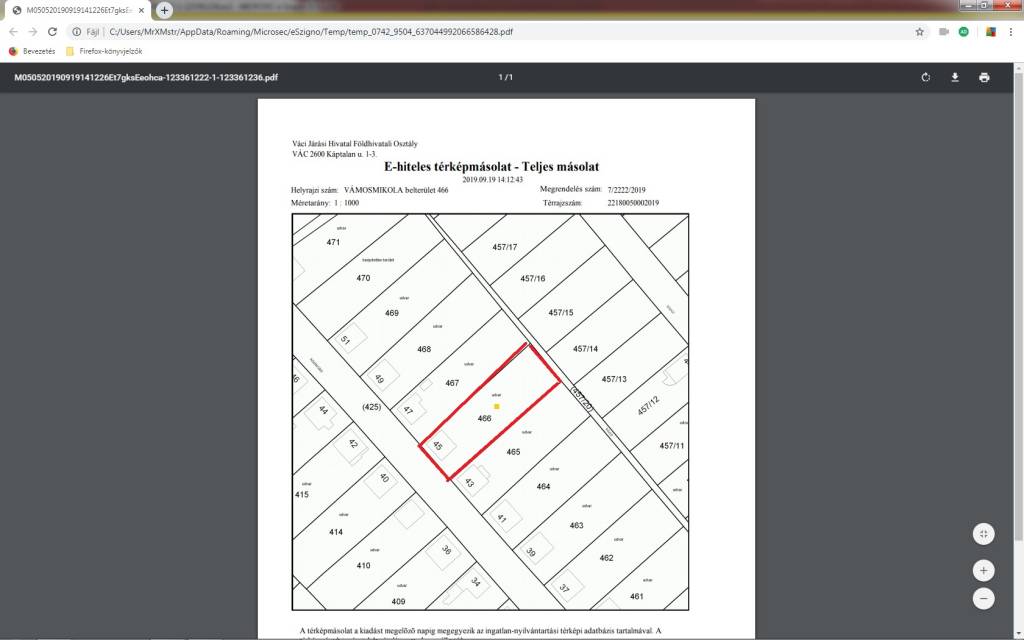The width and height of the screenshot is (1024, 640).
Task: Click the 'Váci Járási Hivatal Földhivatali Osztály' header
Action: tap(355, 144)
